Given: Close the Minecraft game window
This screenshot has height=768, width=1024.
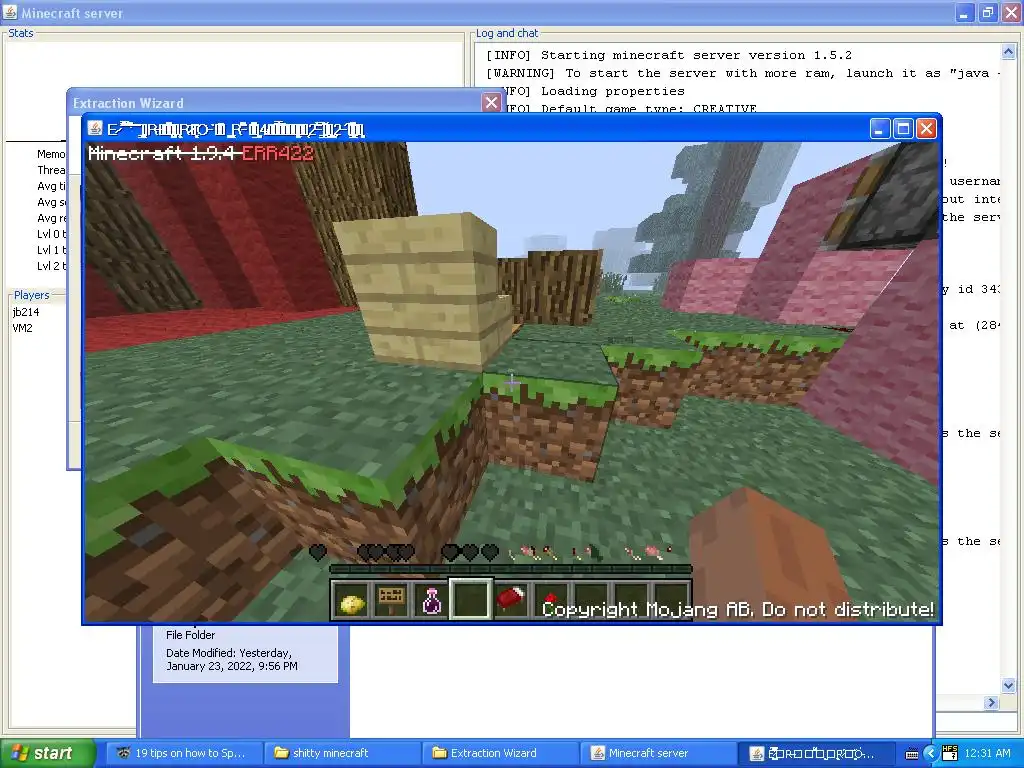Looking at the screenshot, I should (x=926, y=129).
